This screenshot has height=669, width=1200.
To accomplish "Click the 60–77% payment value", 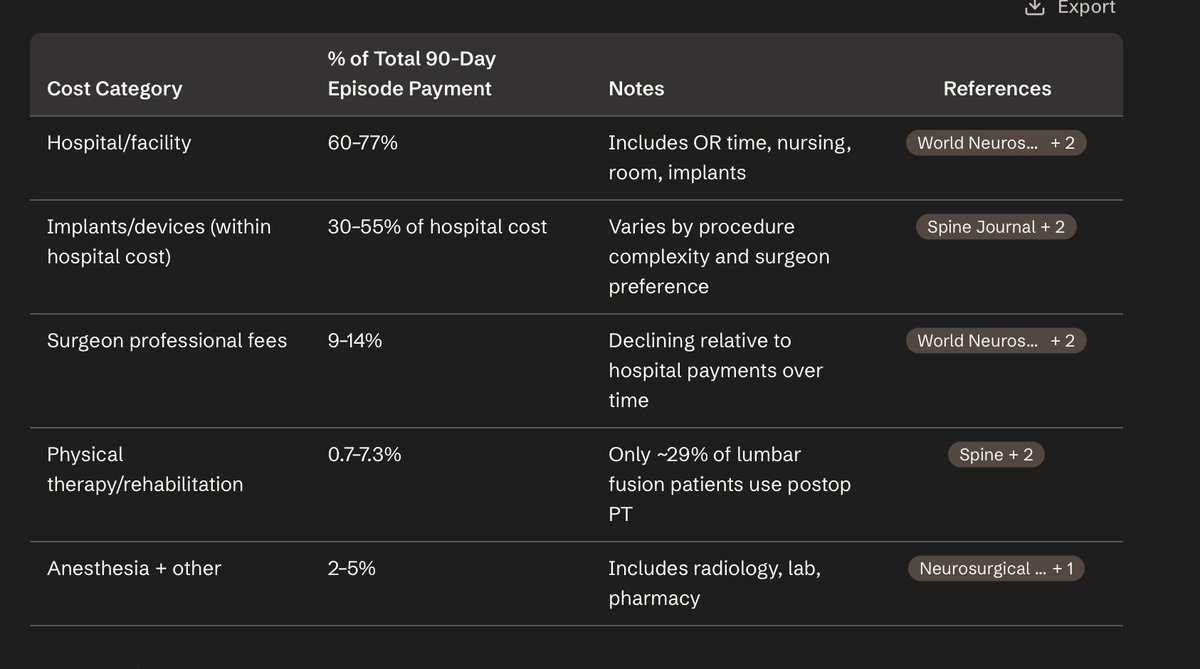I will (x=363, y=143).
